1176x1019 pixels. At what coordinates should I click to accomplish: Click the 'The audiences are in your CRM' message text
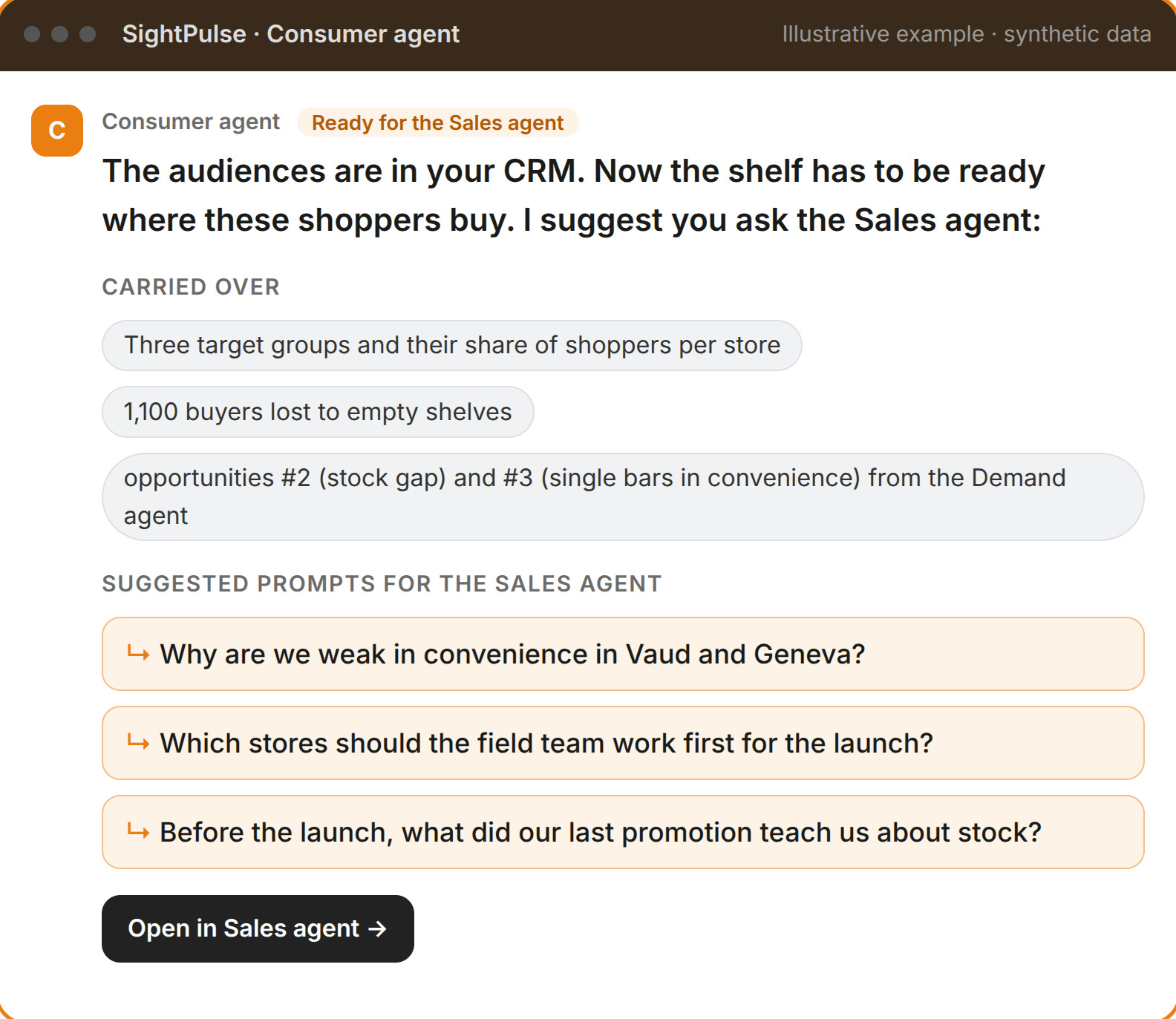click(x=574, y=196)
